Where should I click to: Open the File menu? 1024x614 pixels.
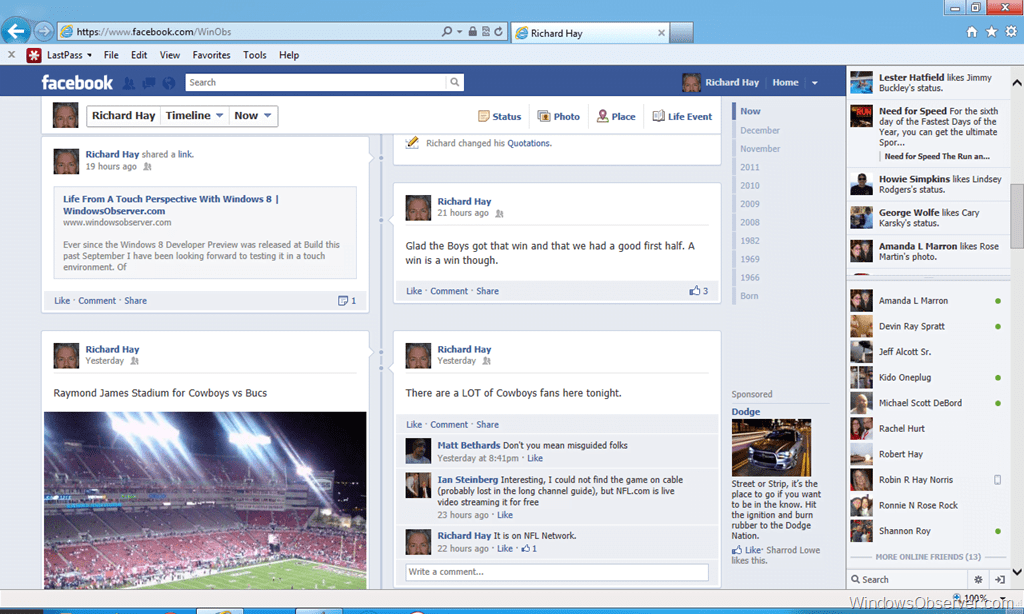[x=111, y=56]
